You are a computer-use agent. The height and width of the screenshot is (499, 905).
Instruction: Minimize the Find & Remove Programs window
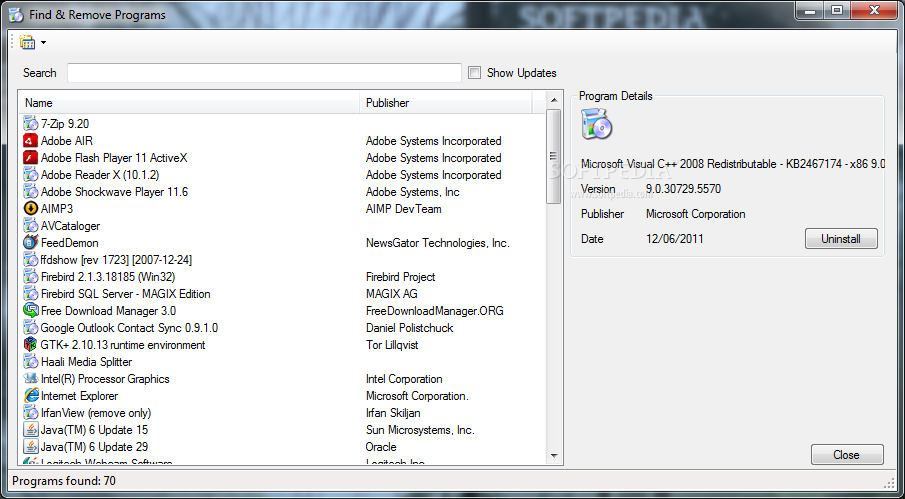pos(812,10)
